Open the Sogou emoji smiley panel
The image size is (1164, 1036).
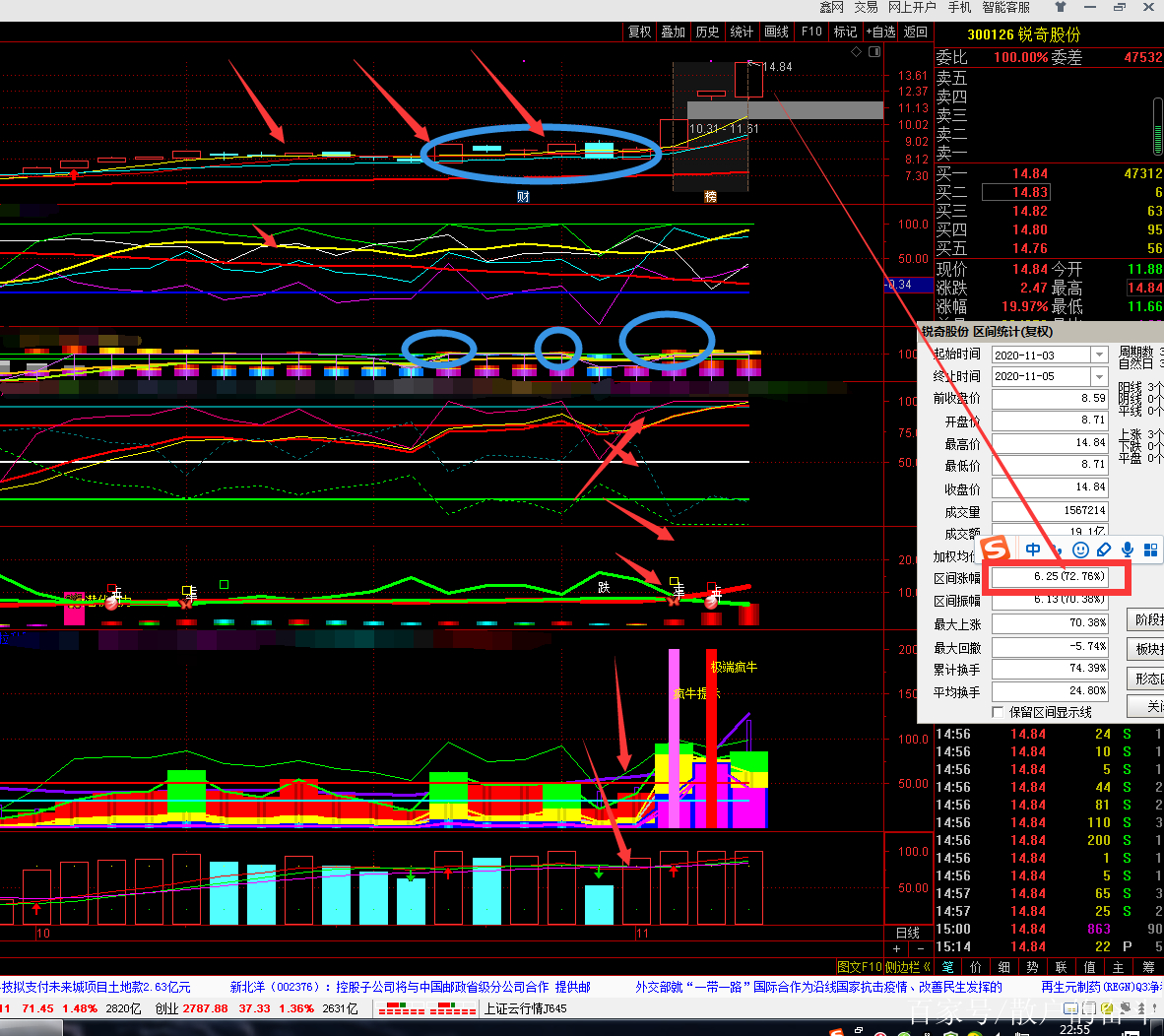pos(1080,550)
